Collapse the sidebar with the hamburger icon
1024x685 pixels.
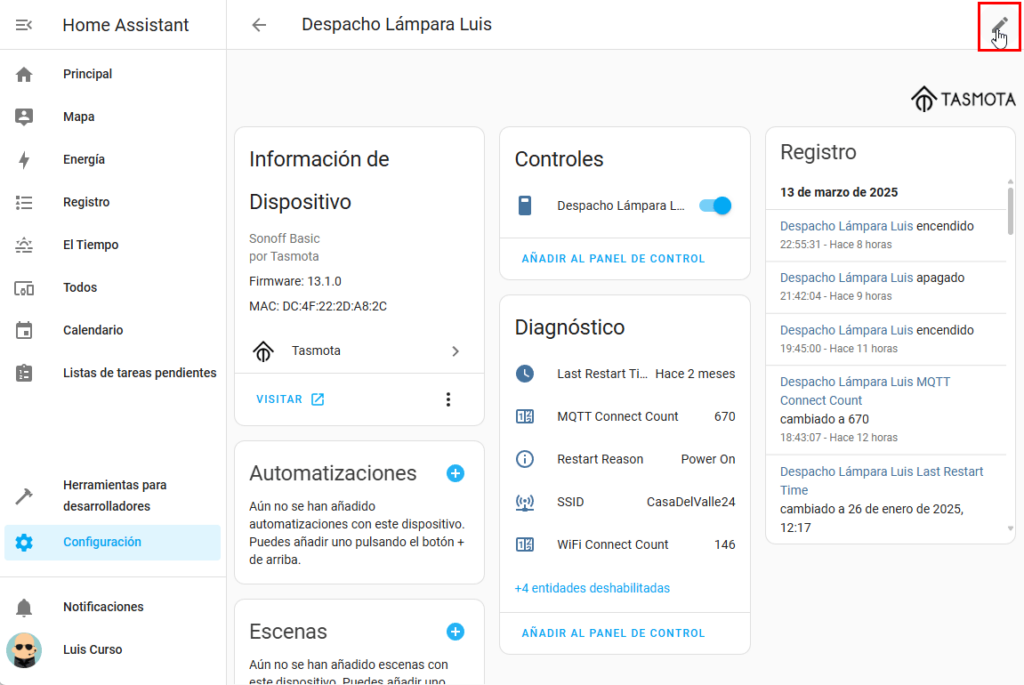[24, 25]
